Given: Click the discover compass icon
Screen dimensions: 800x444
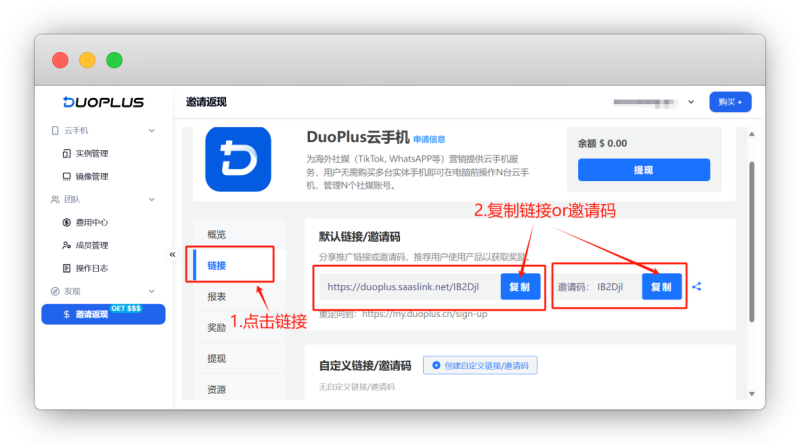Looking at the screenshot, I should pos(55,291).
